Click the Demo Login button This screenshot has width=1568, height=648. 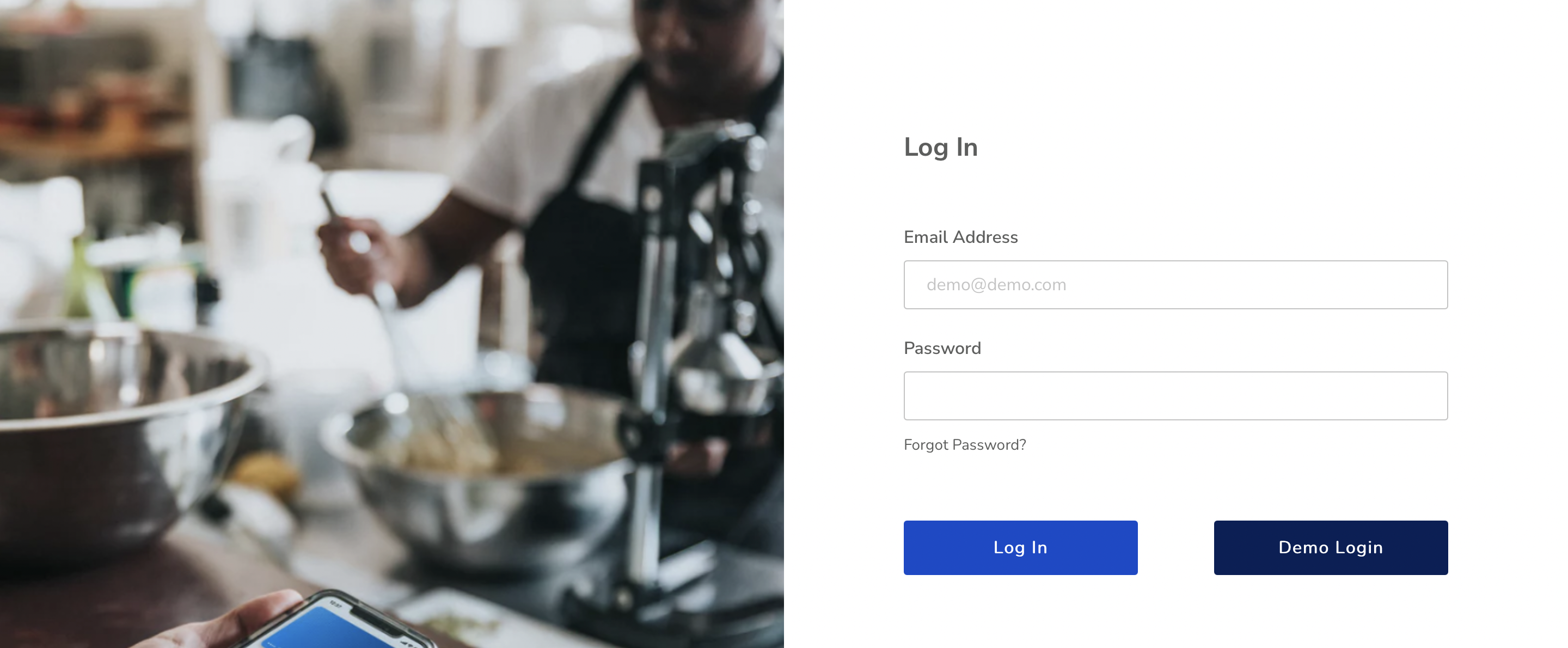pos(1331,547)
